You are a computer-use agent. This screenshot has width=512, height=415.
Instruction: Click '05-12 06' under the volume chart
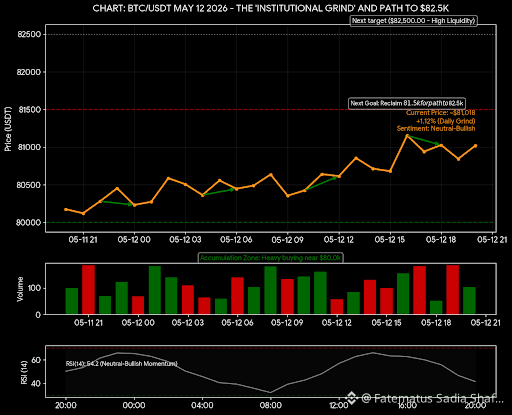point(237,323)
